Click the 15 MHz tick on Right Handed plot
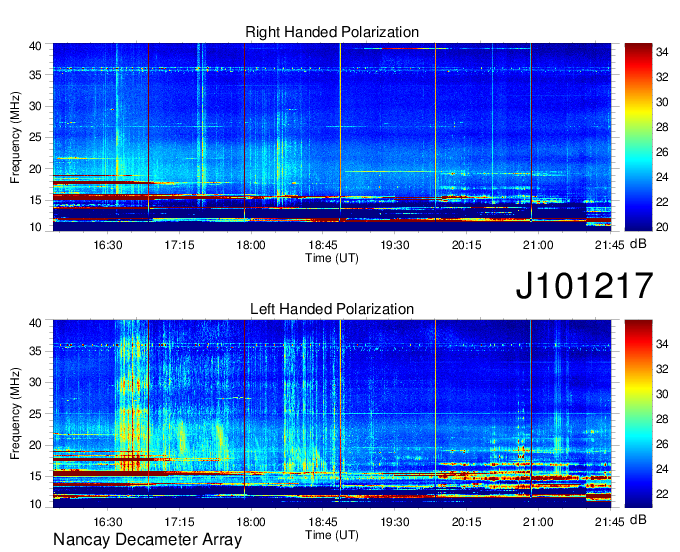Screen dimensions: 680x552 pyautogui.click(x=36, y=200)
